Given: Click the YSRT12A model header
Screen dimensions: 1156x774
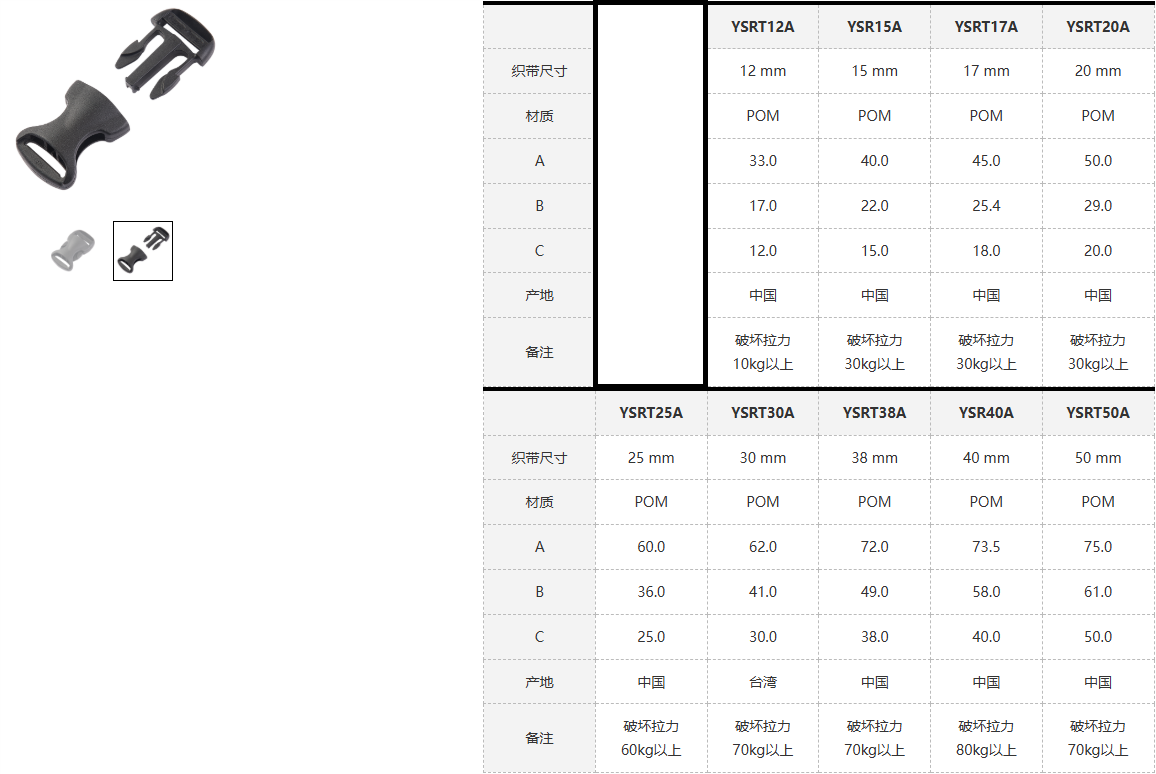Looking at the screenshot, I should [762, 27].
